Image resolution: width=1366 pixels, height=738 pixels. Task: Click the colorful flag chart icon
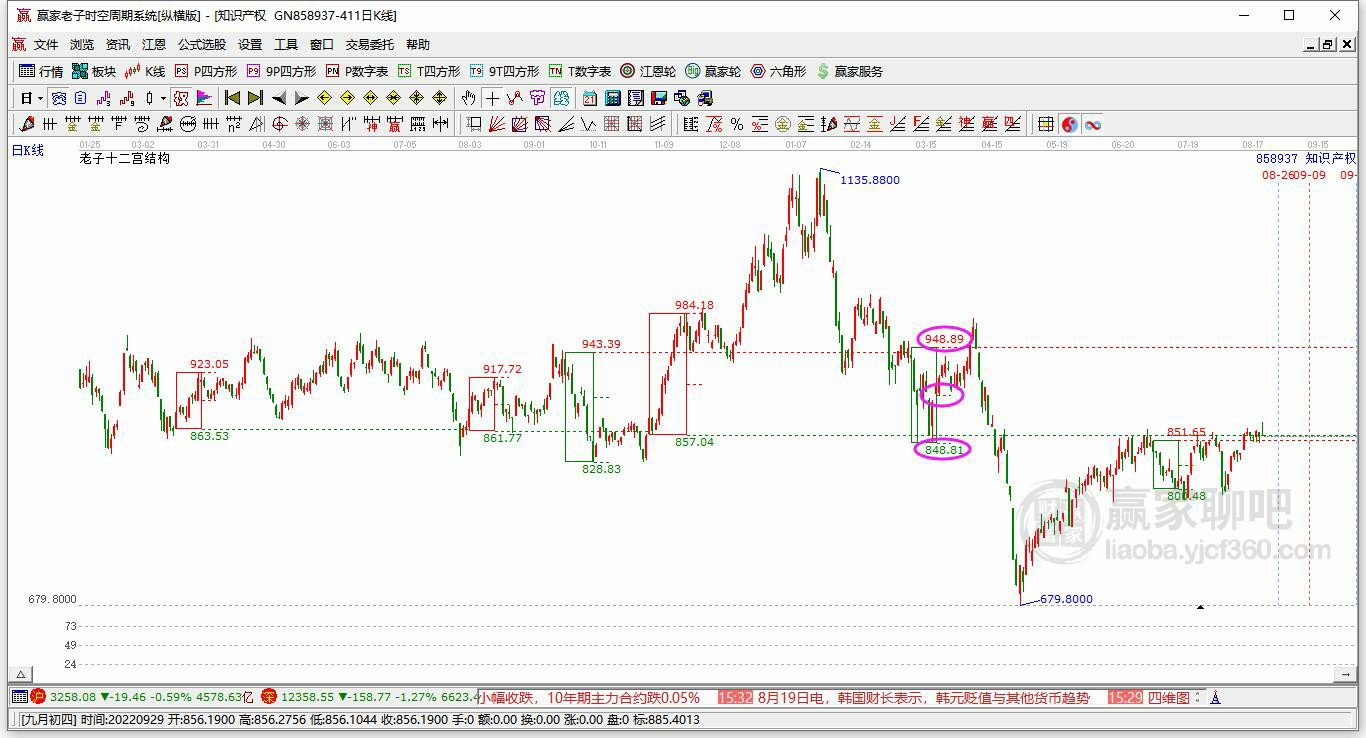204,98
